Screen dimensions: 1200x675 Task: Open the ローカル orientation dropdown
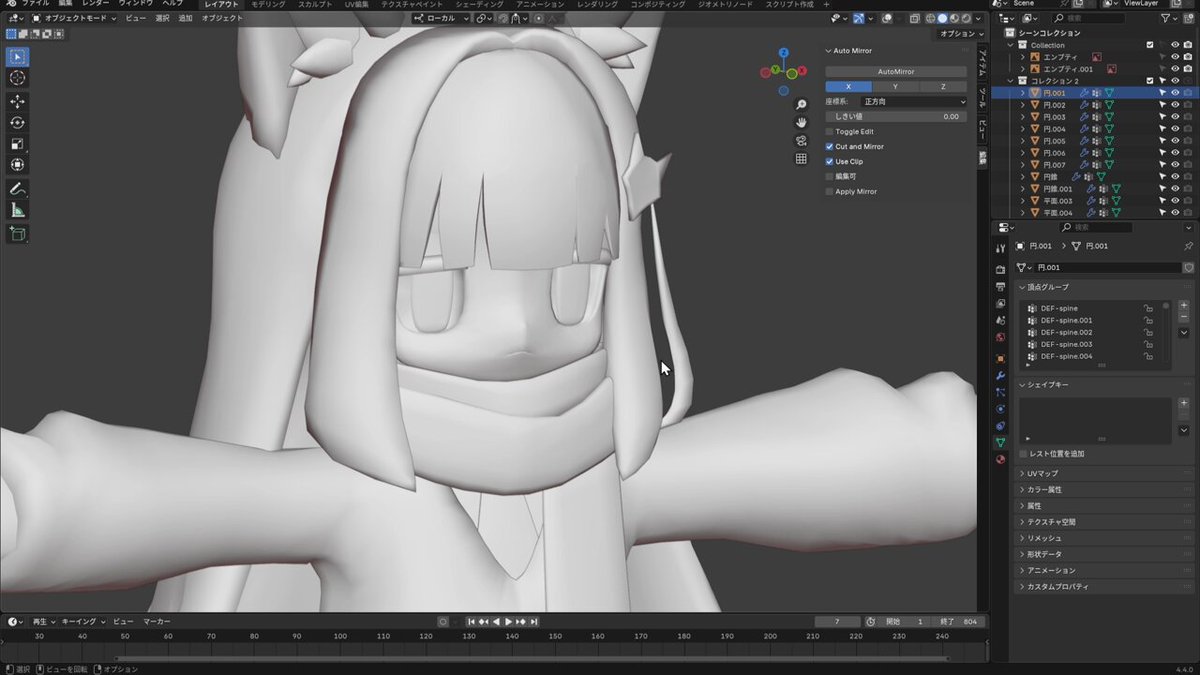point(441,18)
